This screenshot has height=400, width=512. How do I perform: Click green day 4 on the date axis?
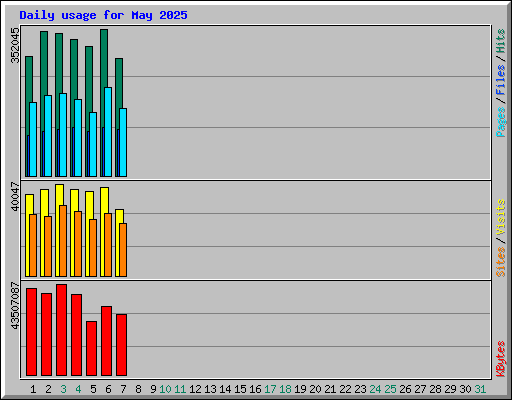(x=78, y=389)
